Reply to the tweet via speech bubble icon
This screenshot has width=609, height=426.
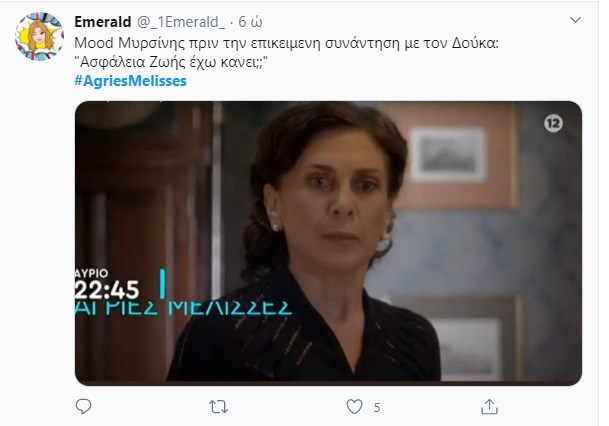[x=83, y=406]
